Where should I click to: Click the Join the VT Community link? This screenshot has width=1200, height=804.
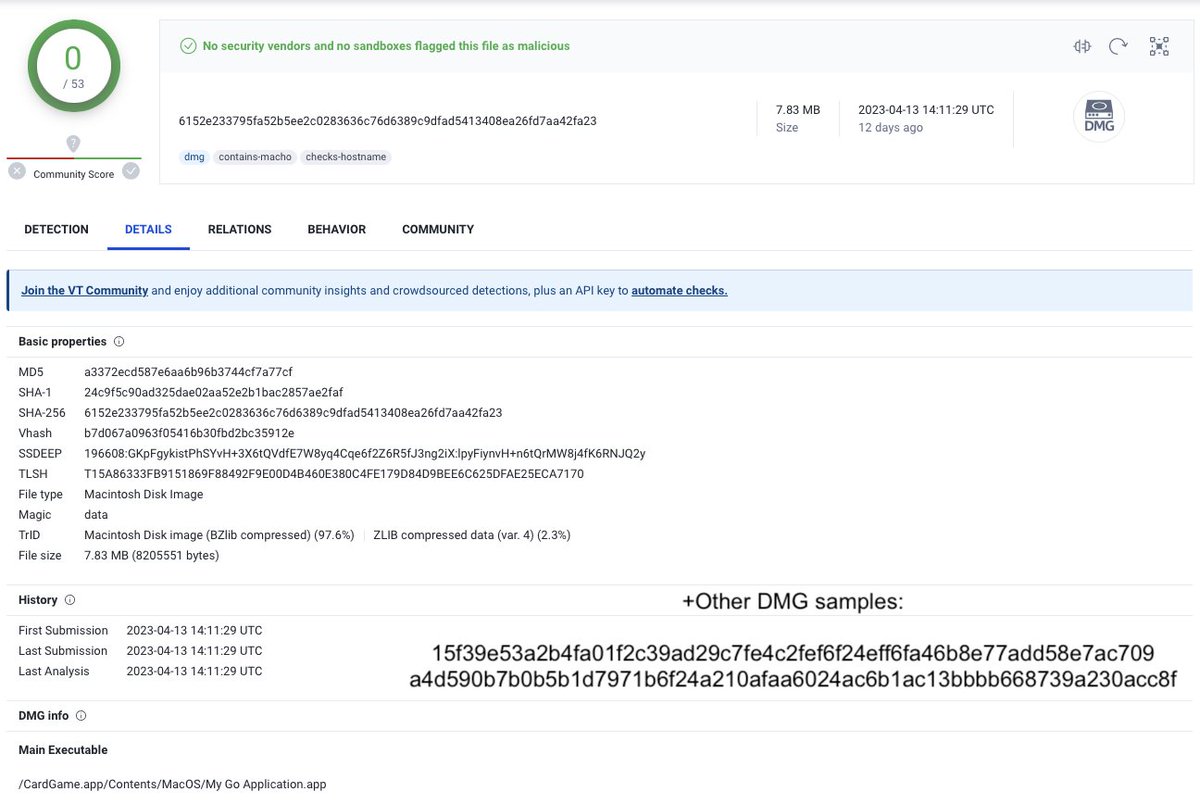click(x=85, y=291)
